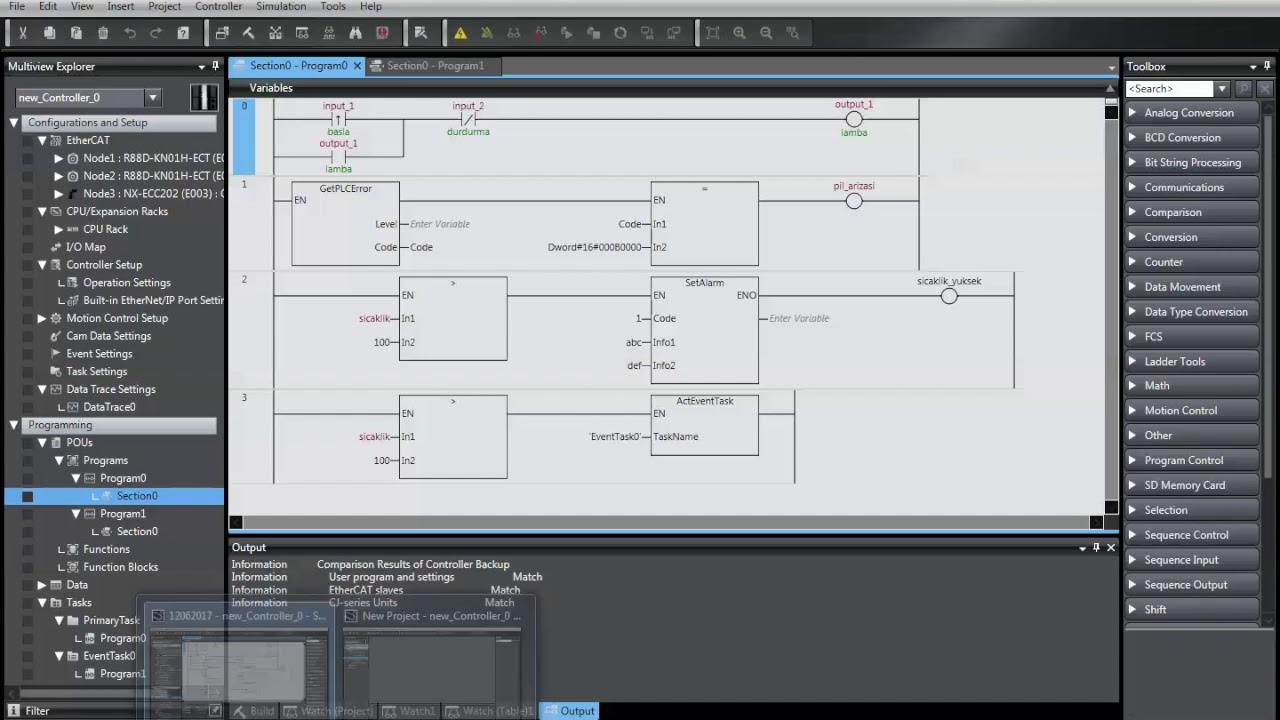Click the Zoom In magnifier icon
1280x720 pixels.
coord(739,33)
